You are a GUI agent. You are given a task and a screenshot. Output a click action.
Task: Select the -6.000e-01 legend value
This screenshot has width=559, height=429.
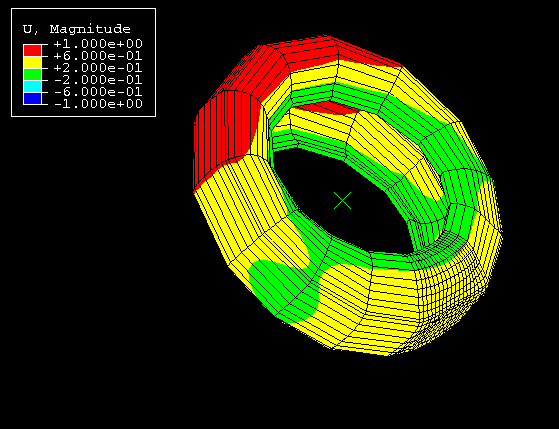98,92
